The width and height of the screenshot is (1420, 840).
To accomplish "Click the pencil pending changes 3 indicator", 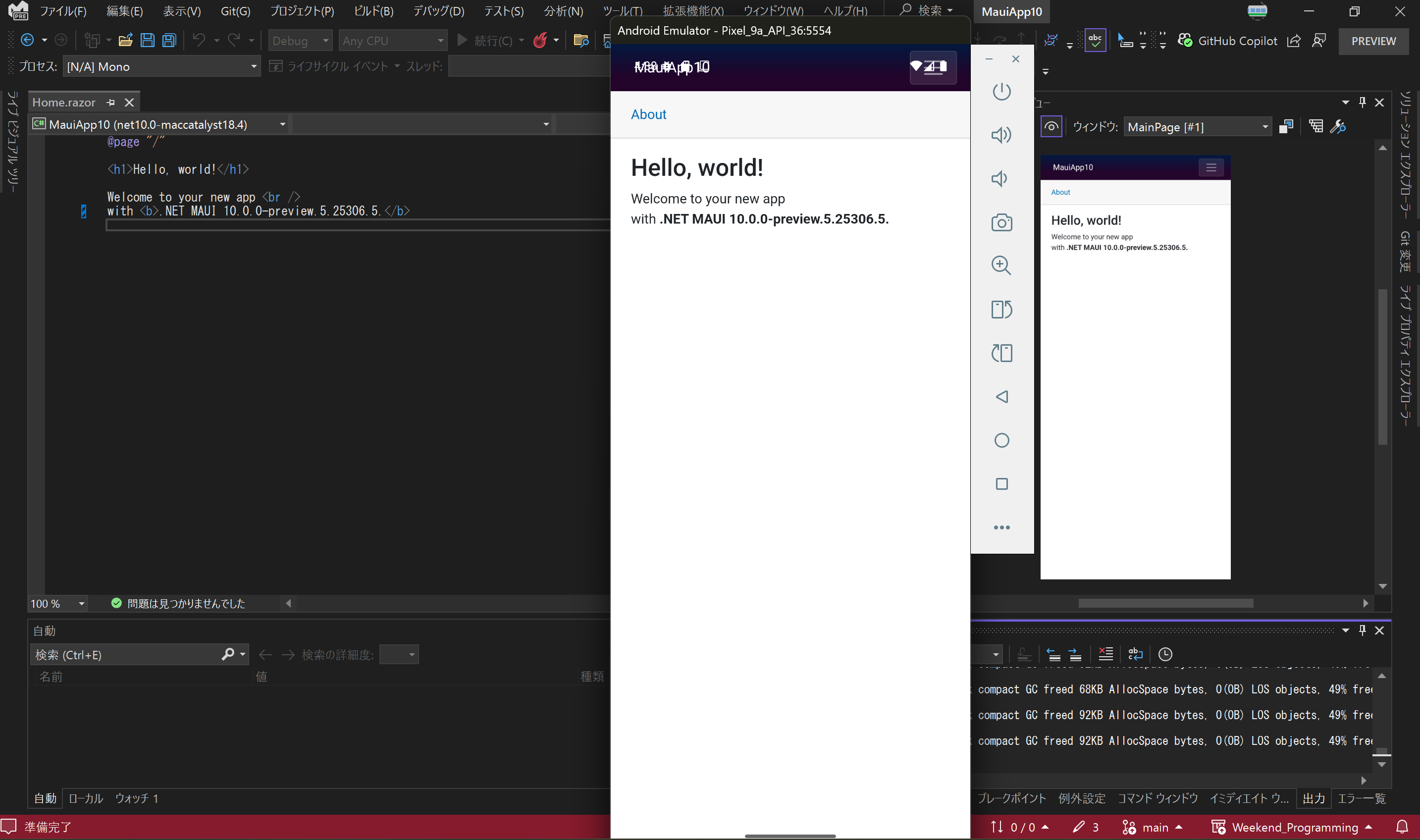I will pos(1086,828).
